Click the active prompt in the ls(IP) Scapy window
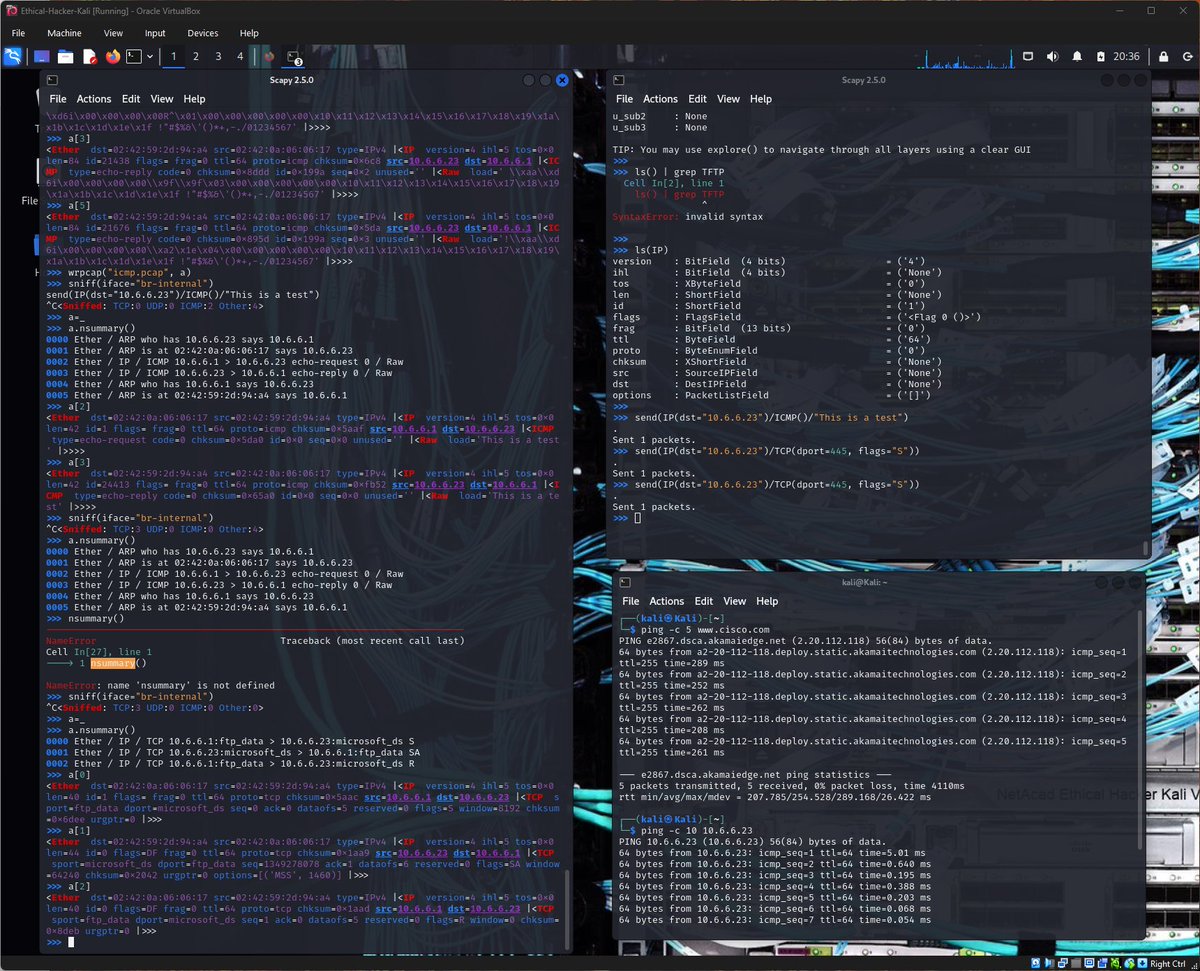Screen dimensions: 1200x971 (625, 518)
